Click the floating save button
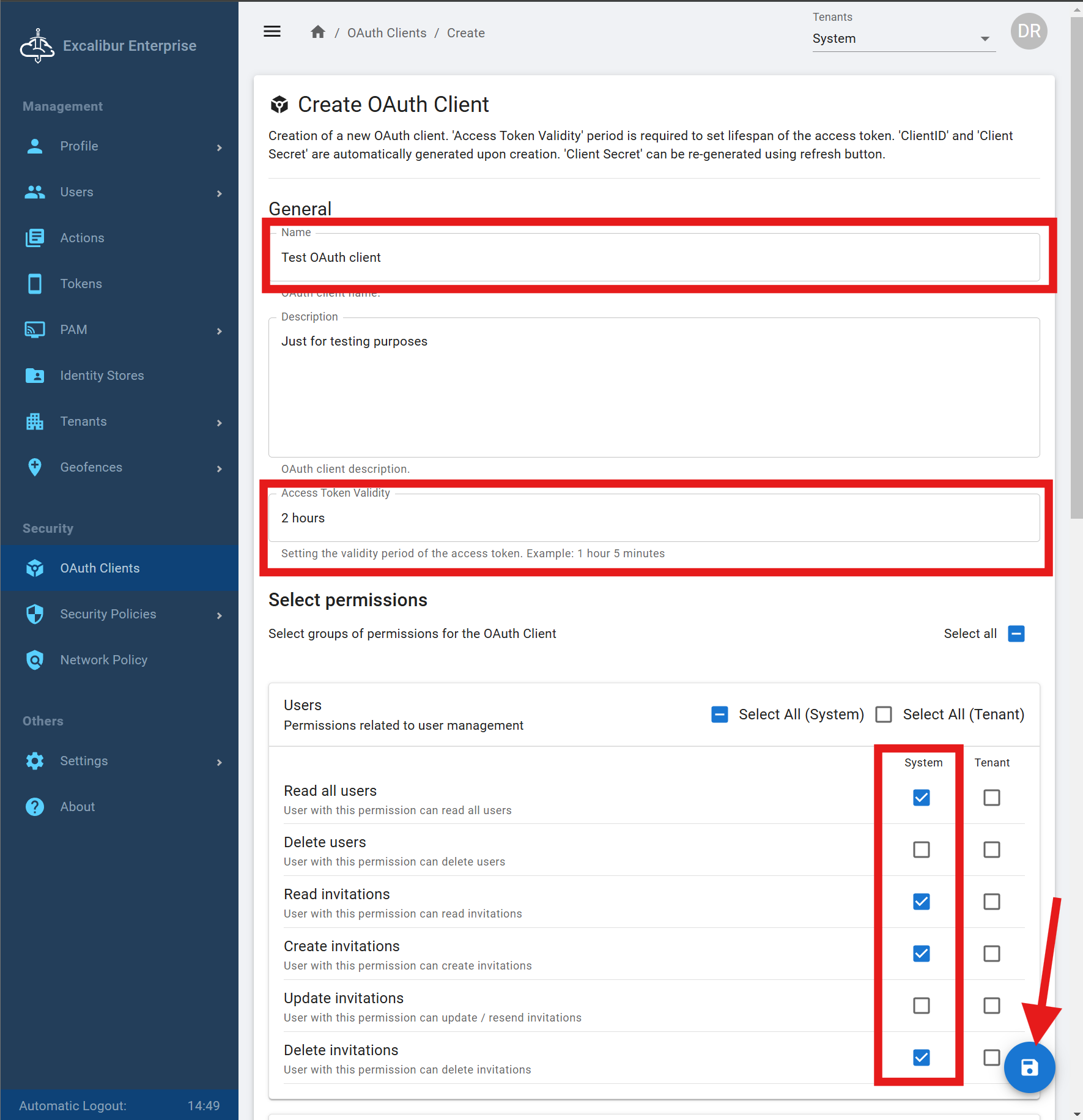The height and width of the screenshot is (1120, 1083). (x=1029, y=1067)
